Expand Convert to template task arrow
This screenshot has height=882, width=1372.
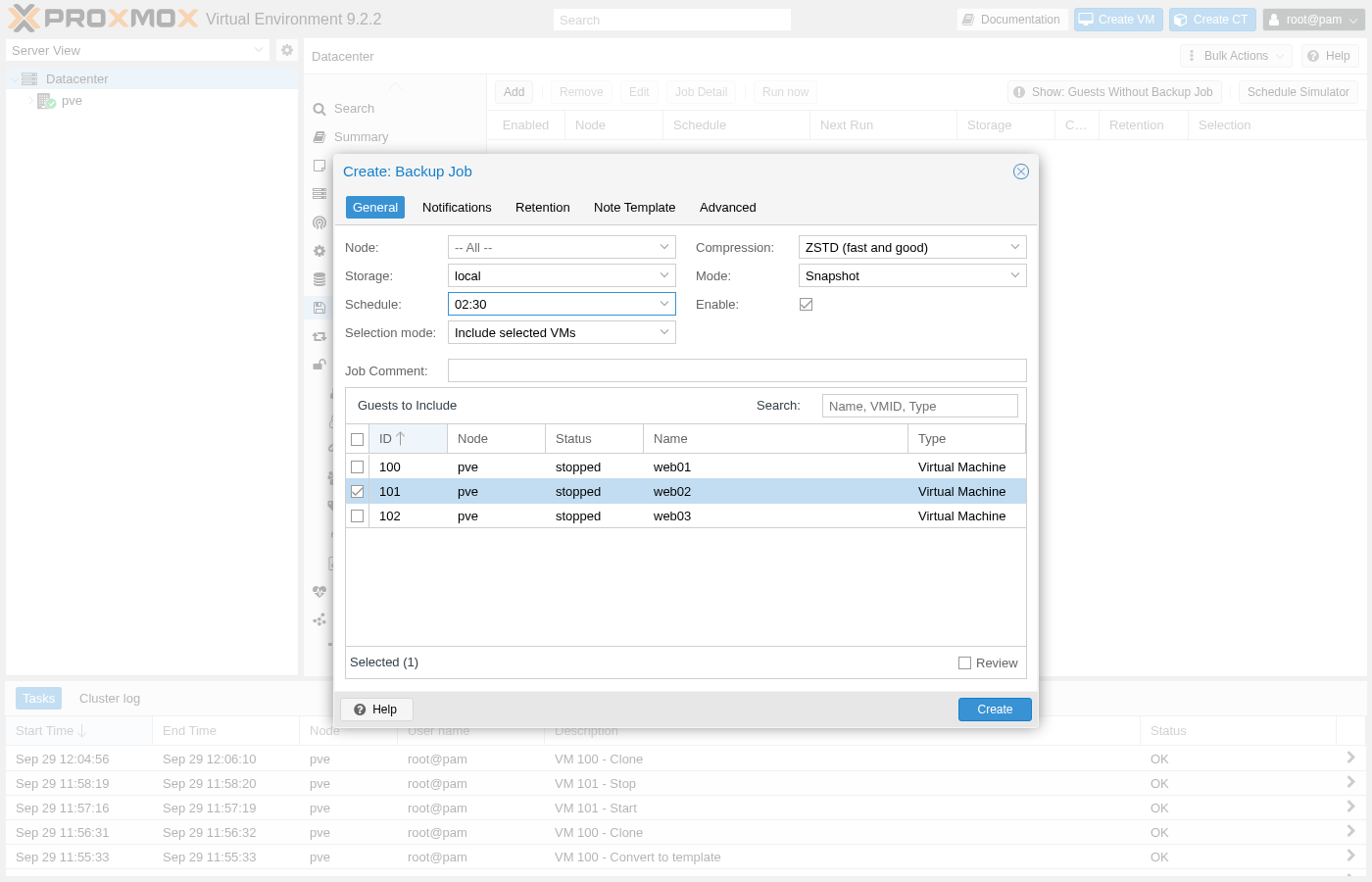pyautogui.click(x=1350, y=856)
